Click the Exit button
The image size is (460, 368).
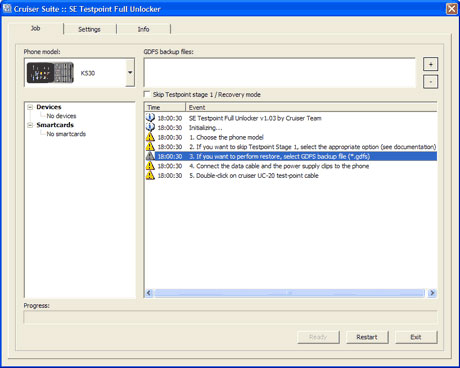pyautogui.click(x=416, y=337)
